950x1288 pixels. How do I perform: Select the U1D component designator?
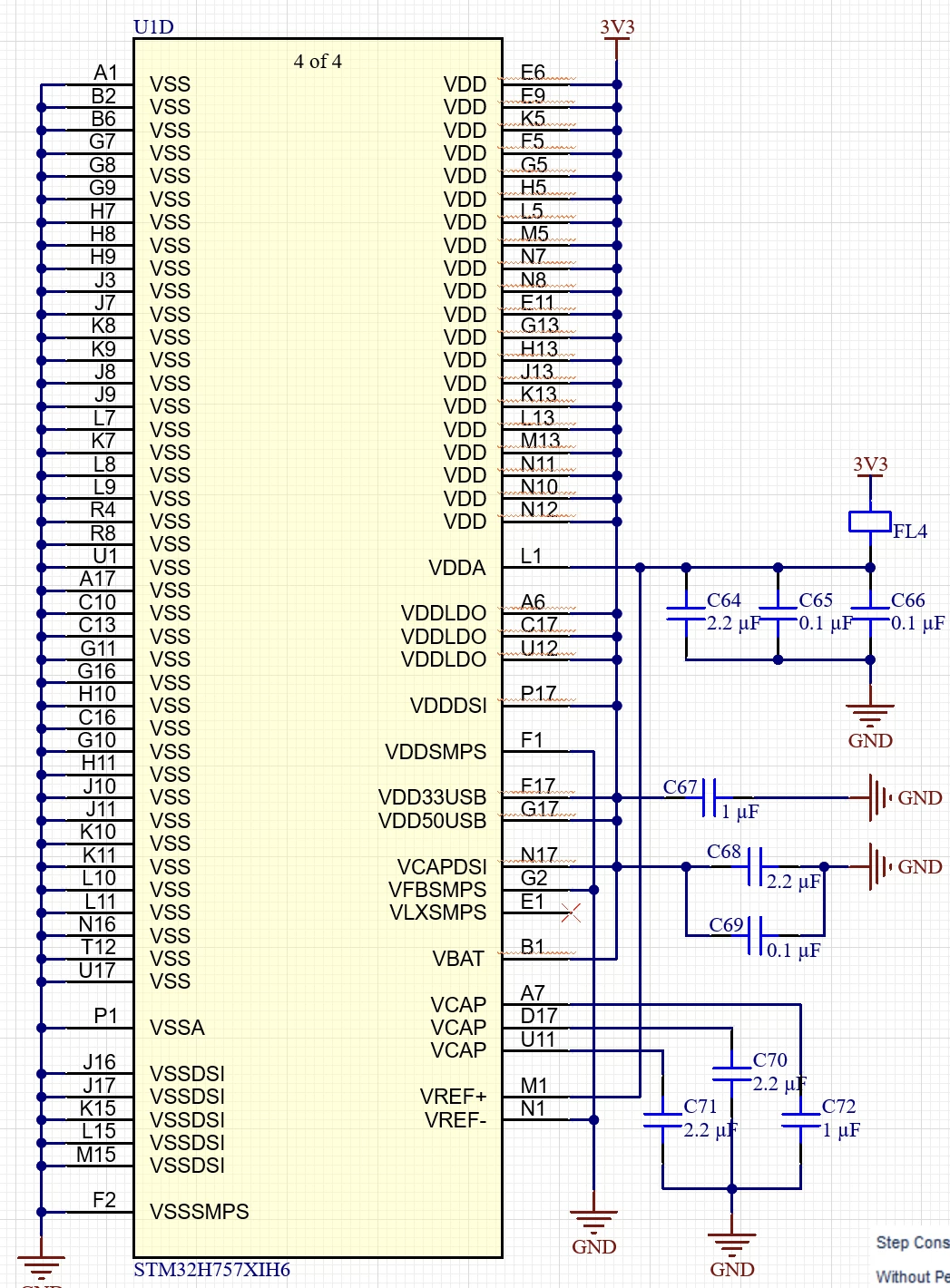(x=153, y=26)
